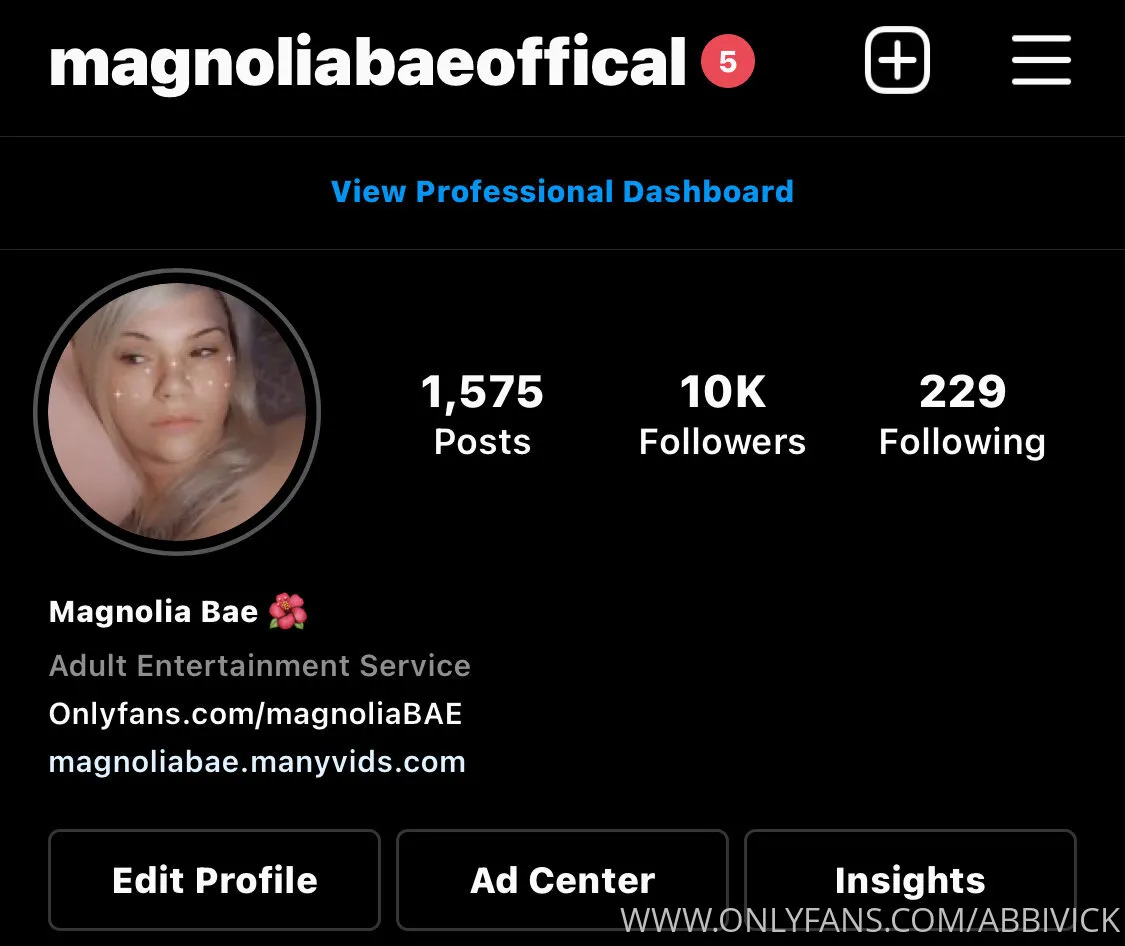Tap the Adult Entertainment Service category label
This screenshot has height=946, width=1125.
coord(260,666)
